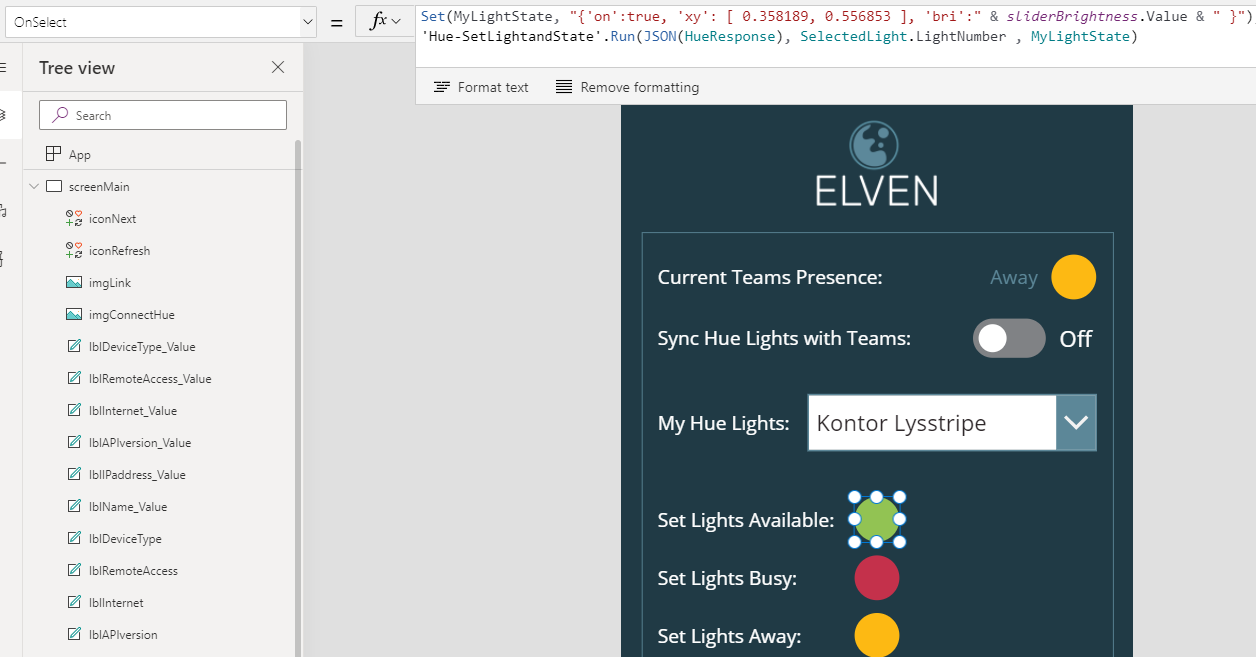Screen dimensions: 1256x657
Task: Click the green Set Lights Available circle
Action: [877, 519]
